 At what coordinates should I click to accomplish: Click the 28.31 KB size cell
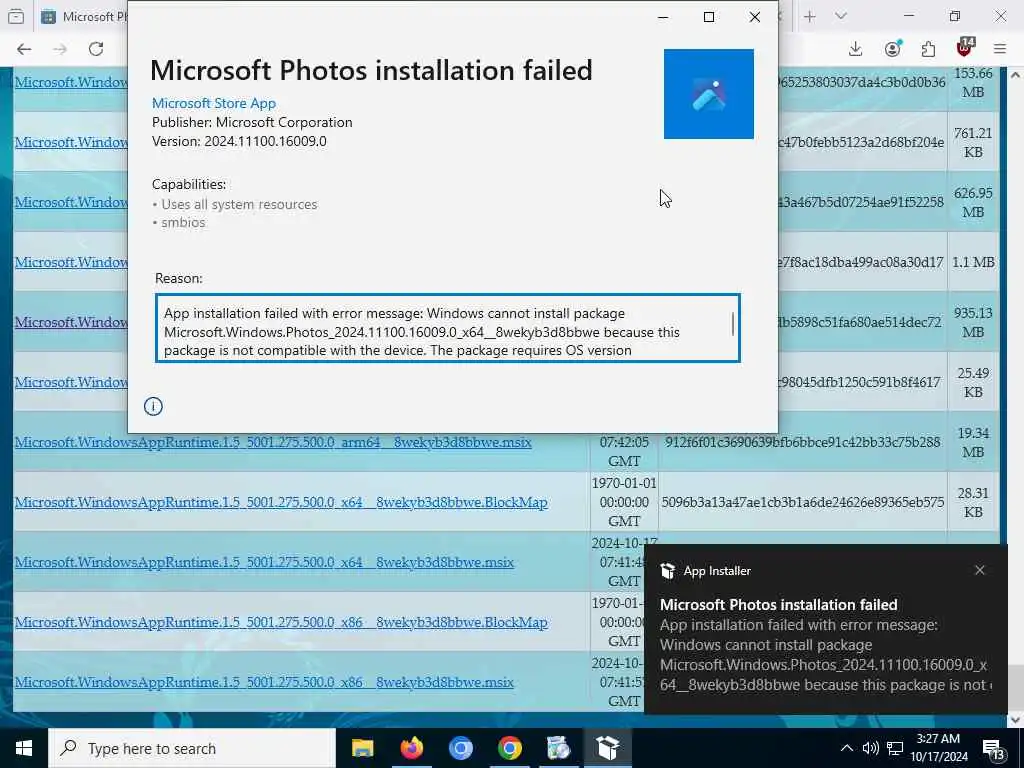click(x=973, y=502)
